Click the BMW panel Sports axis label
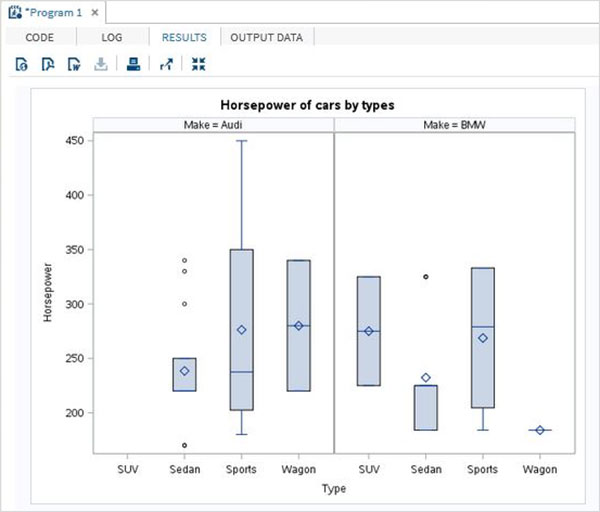The height and width of the screenshot is (512, 600). click(x=483, y=470)
